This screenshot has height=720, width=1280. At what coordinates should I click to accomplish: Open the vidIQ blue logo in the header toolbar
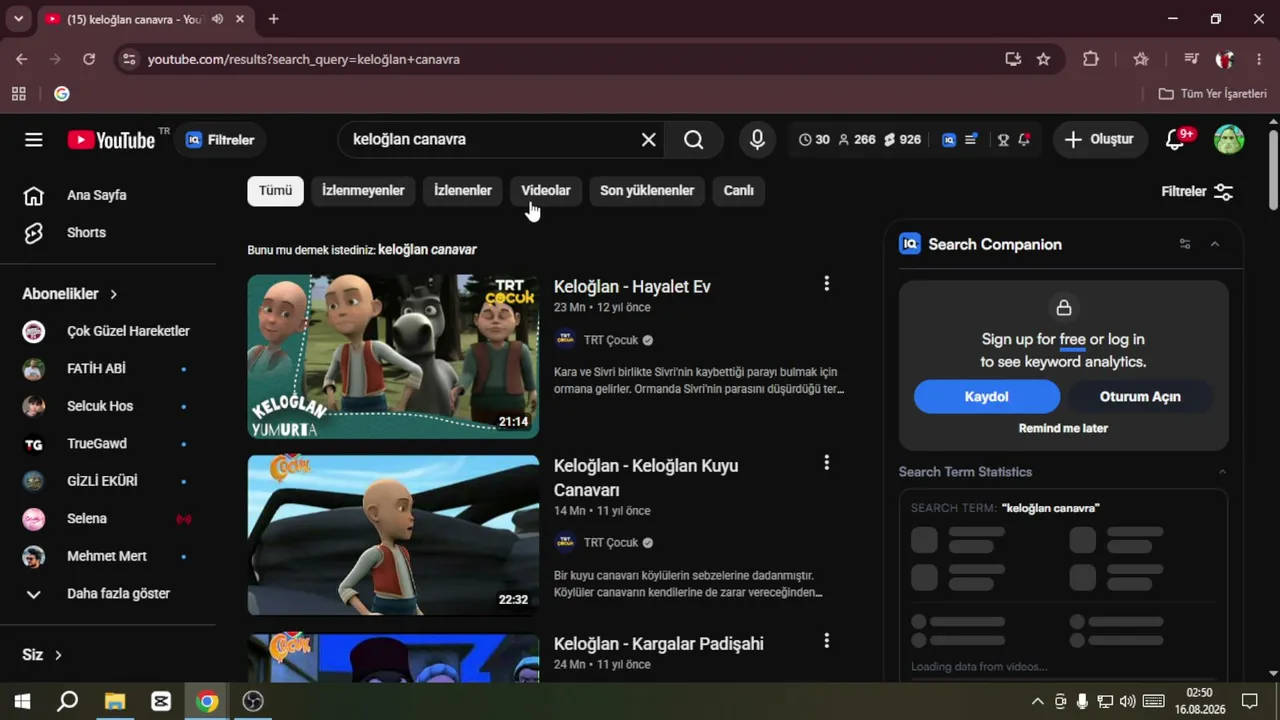click(949, 140)
